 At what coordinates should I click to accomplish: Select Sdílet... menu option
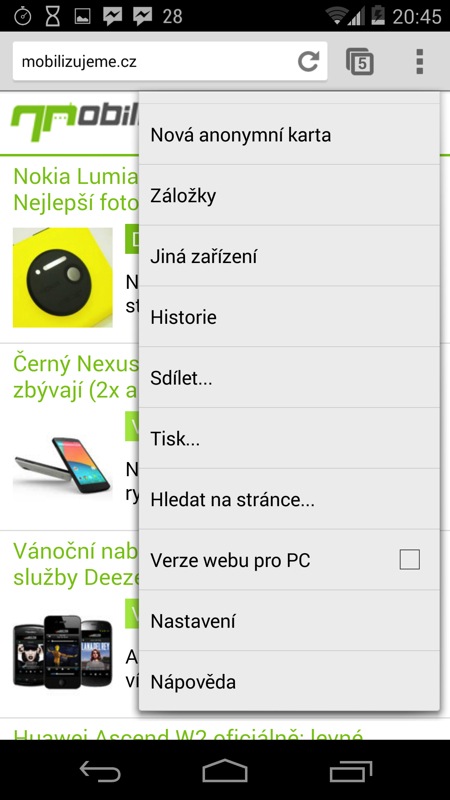[x=289, y=377]
